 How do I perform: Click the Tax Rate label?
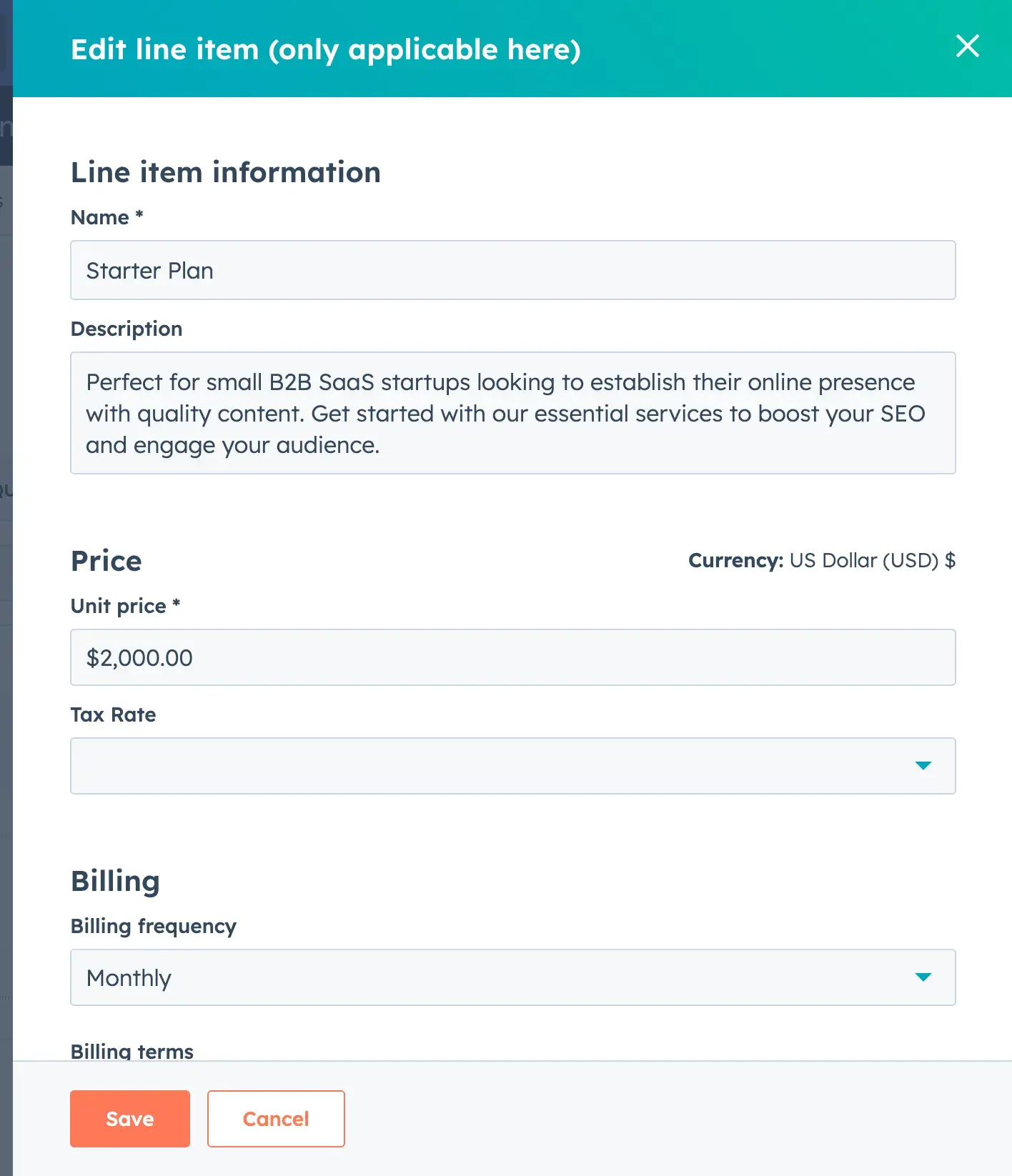tap(113, 715)
